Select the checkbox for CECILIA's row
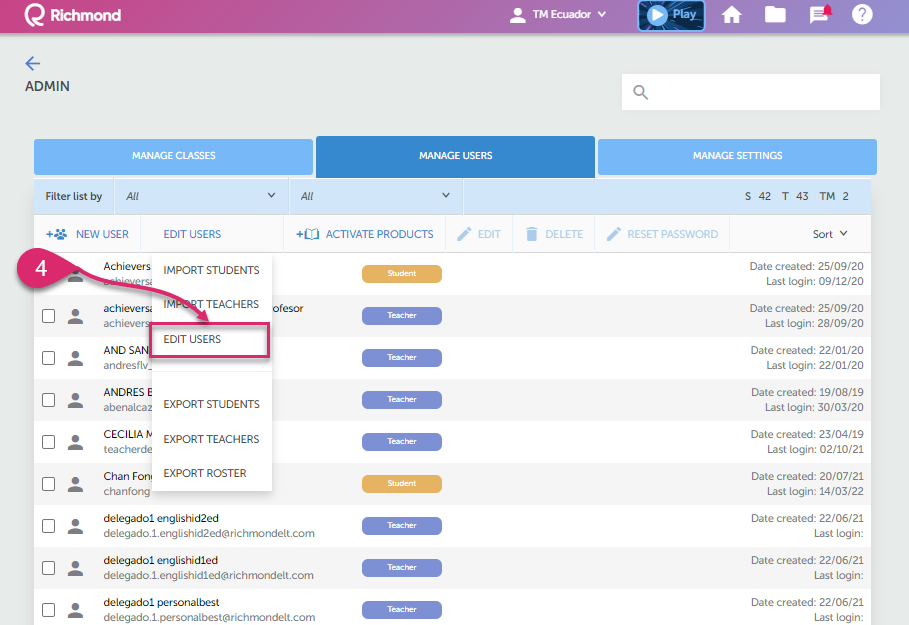The image size is (909, 625). coord(48,442)
